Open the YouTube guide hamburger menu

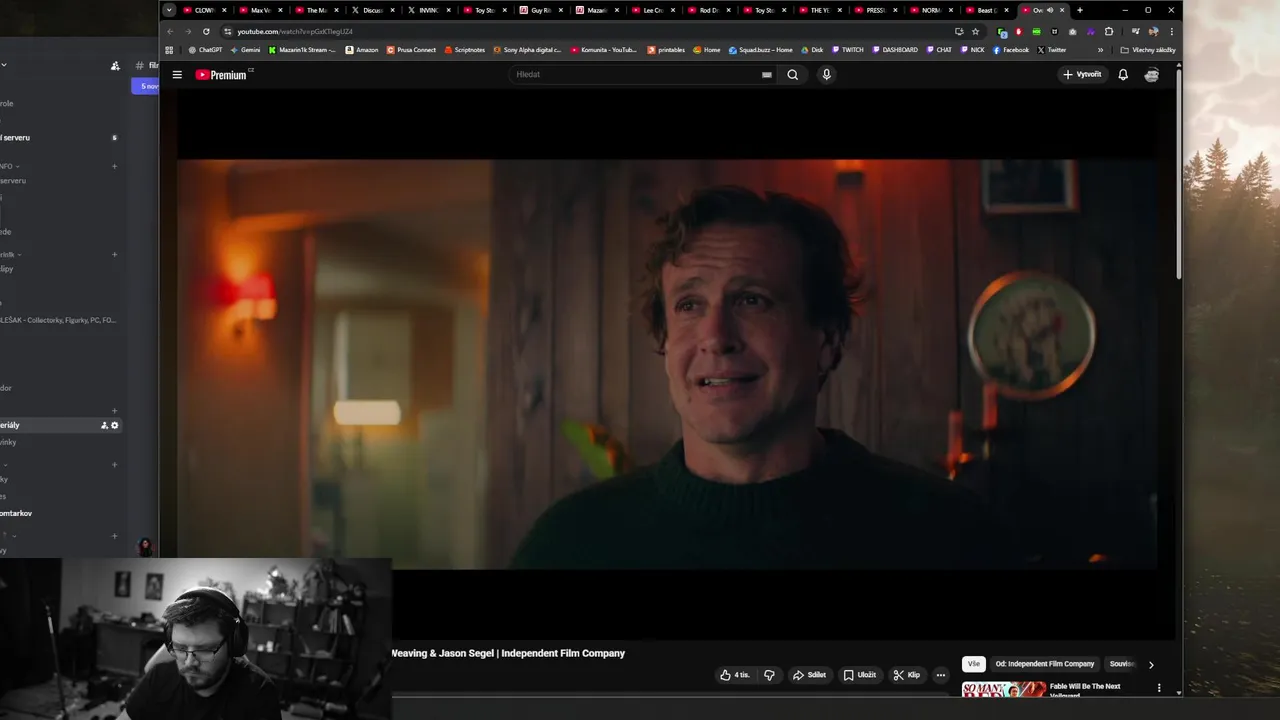[x=177, y=75]
